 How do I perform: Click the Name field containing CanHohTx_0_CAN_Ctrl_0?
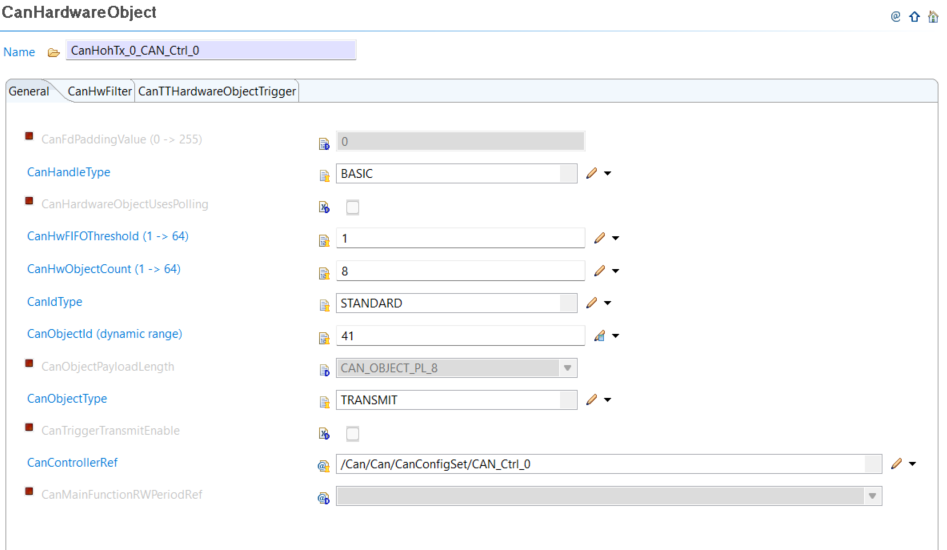point(210,51)
